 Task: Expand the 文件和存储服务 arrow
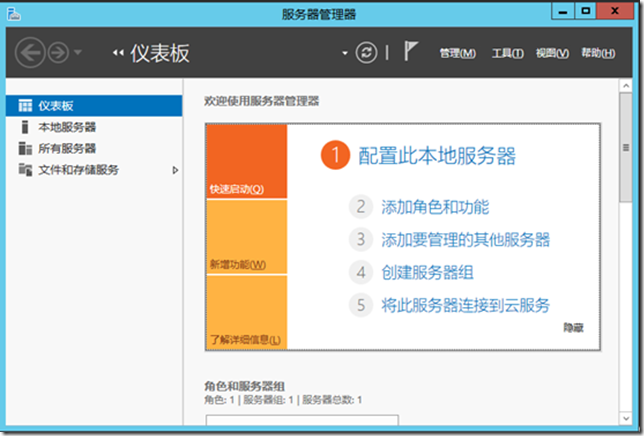click(x=175, y=170)
